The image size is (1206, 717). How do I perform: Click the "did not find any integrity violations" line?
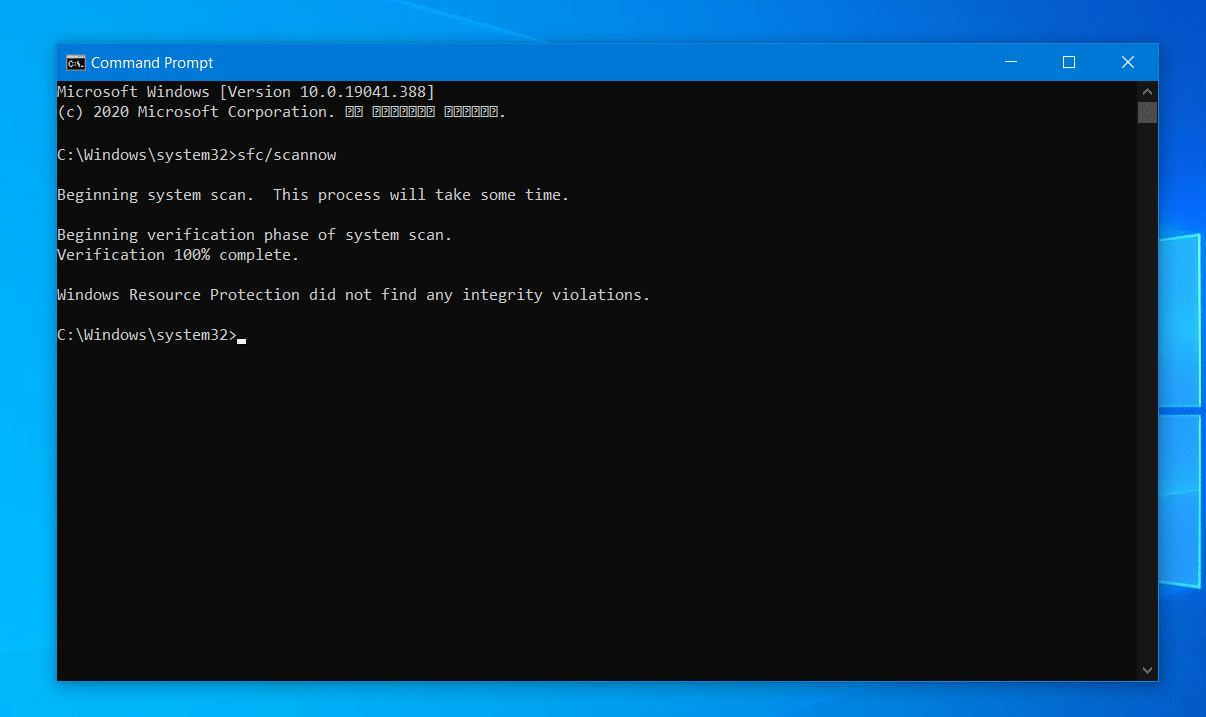point(354,295)
